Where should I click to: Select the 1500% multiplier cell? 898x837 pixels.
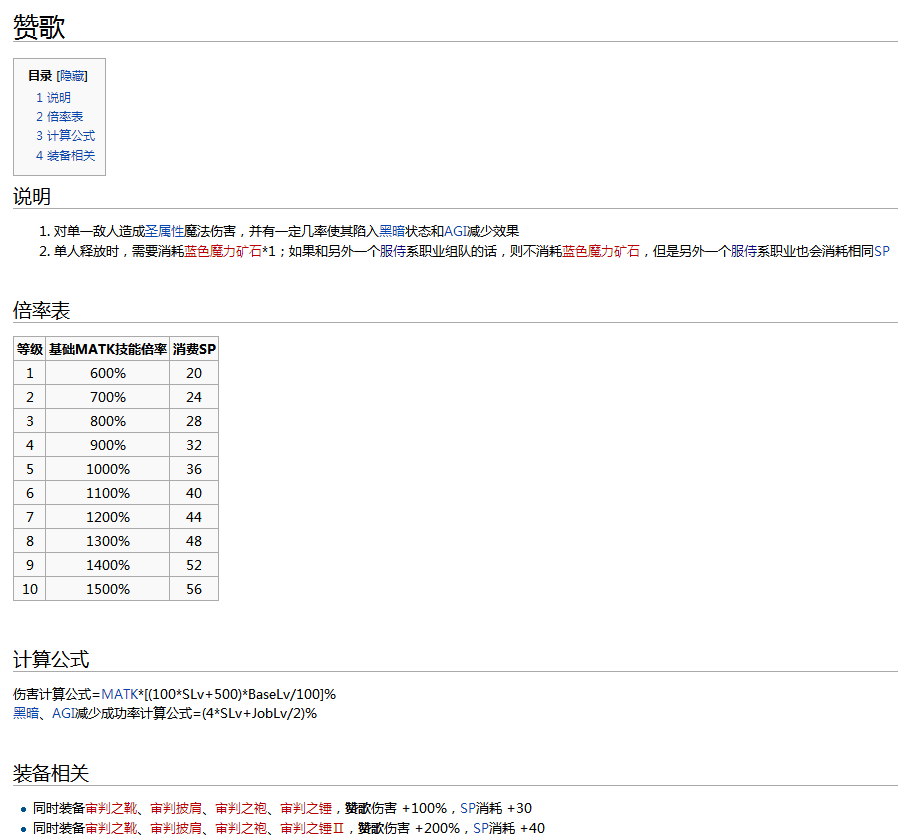pos(108,589)
